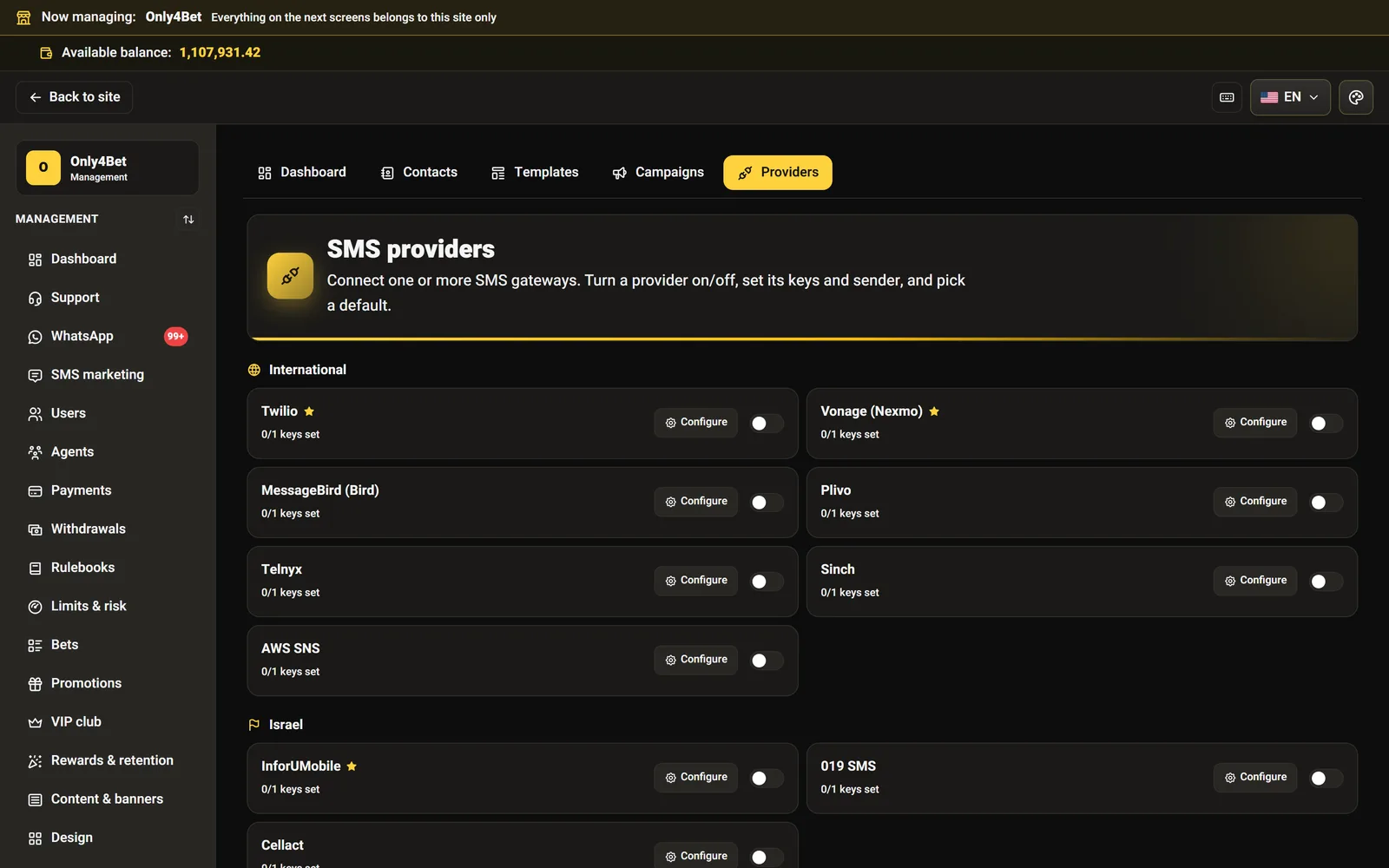
Task: Click the Dashboard grid icon in sidebar
Action: [35, 260]
